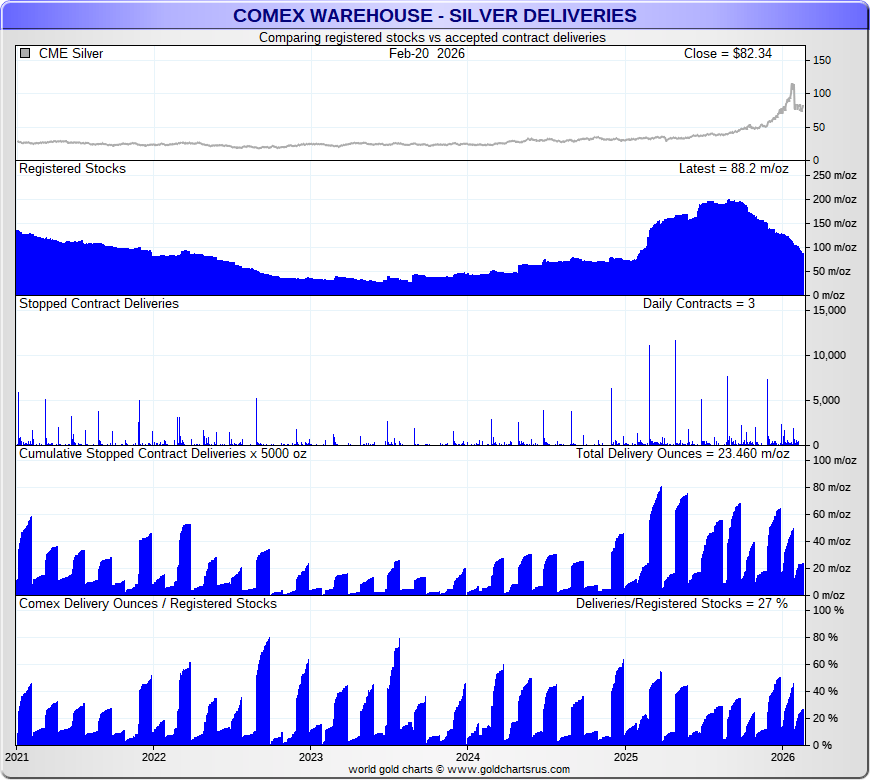
Task: Click the 2021 x-axis year marker
Action: coord(17,757)
